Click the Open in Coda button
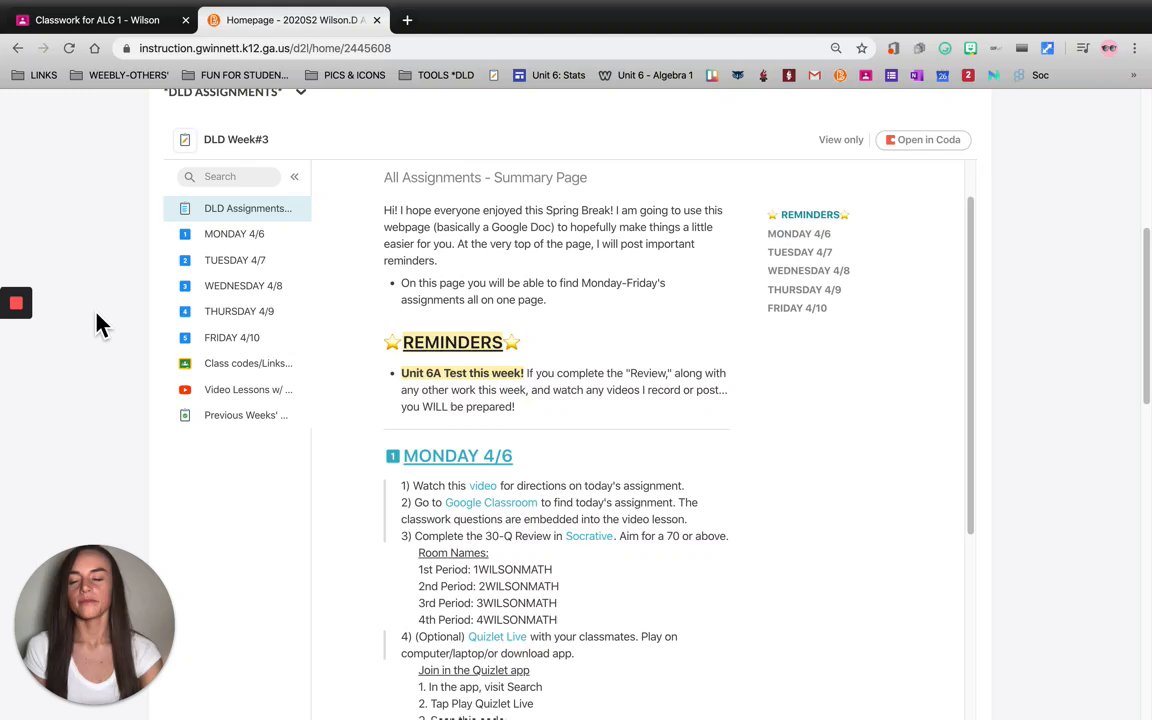 [923, 140]
